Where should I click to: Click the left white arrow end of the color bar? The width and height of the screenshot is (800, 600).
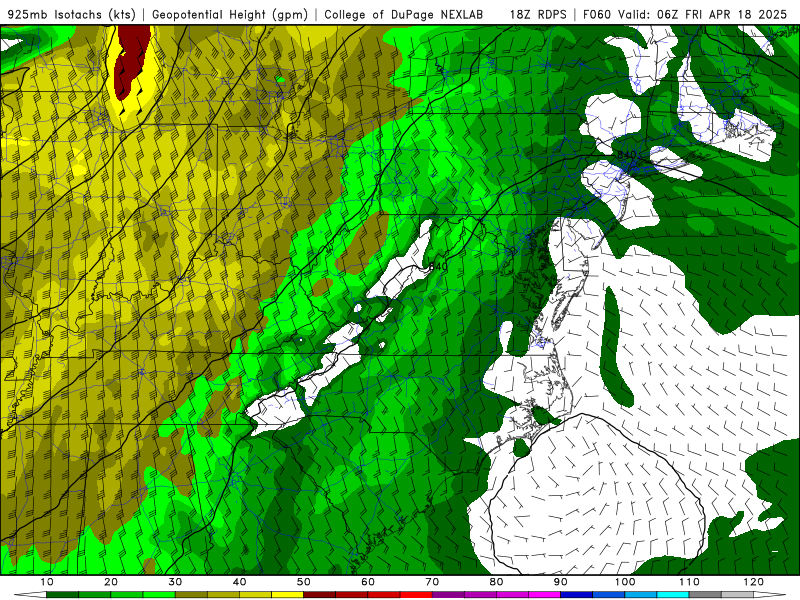pos(30,595)
